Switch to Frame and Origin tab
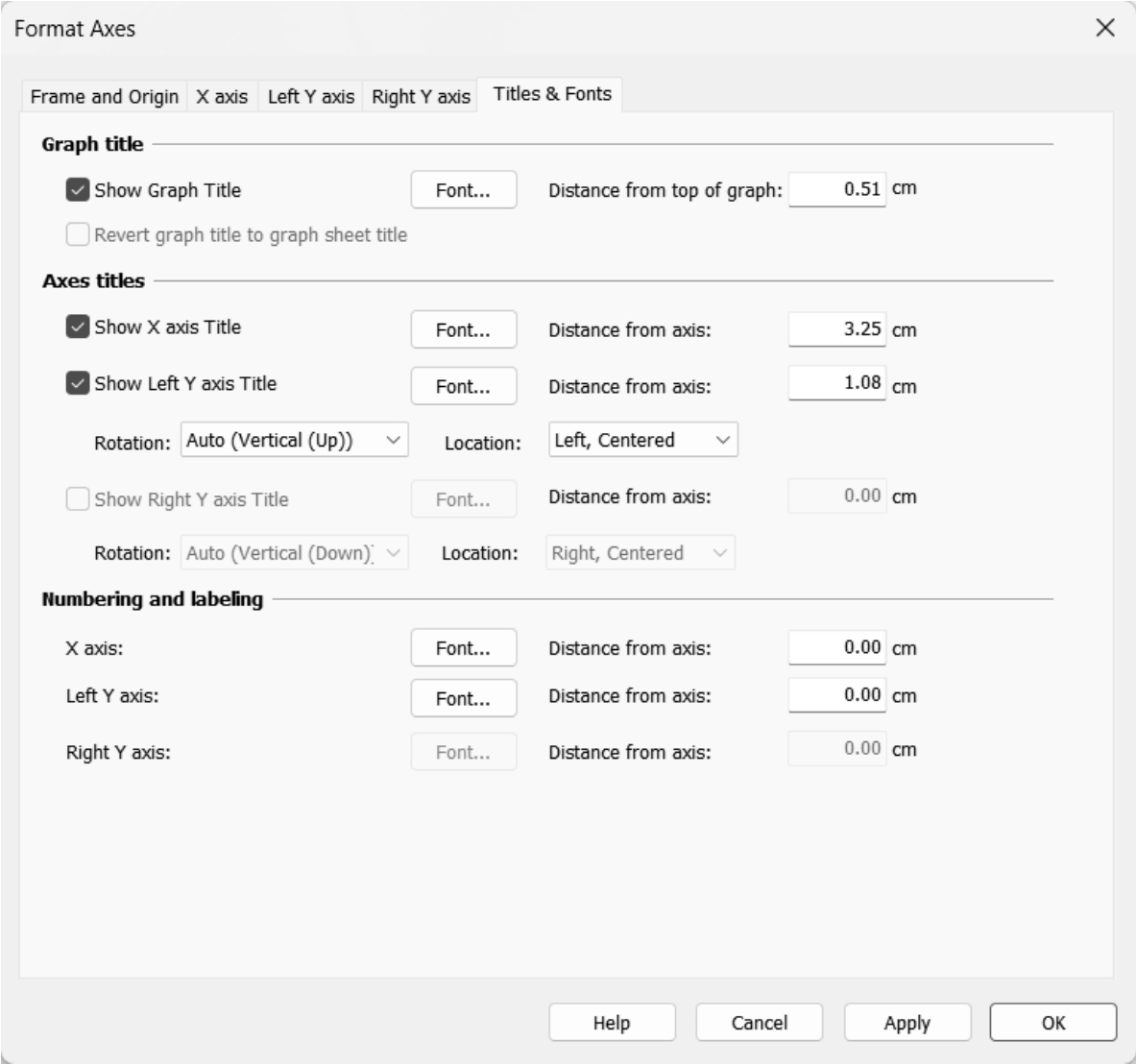1136x1064 pixels. 104,97
